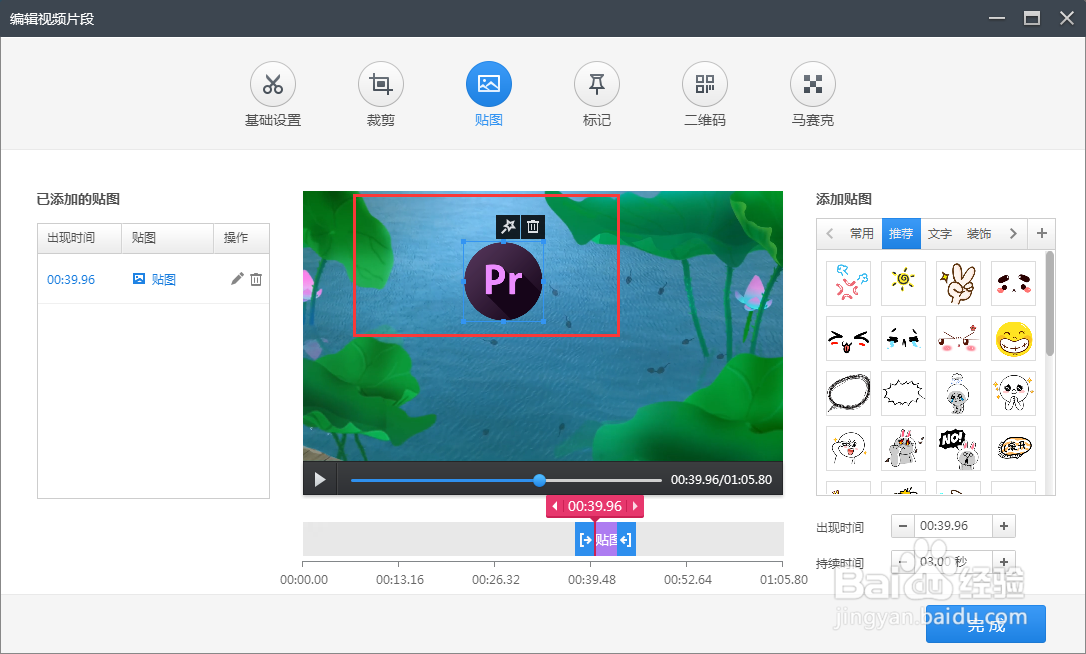Click the 00:39.96/01:05.80 playback time text

tap(721, 479)
